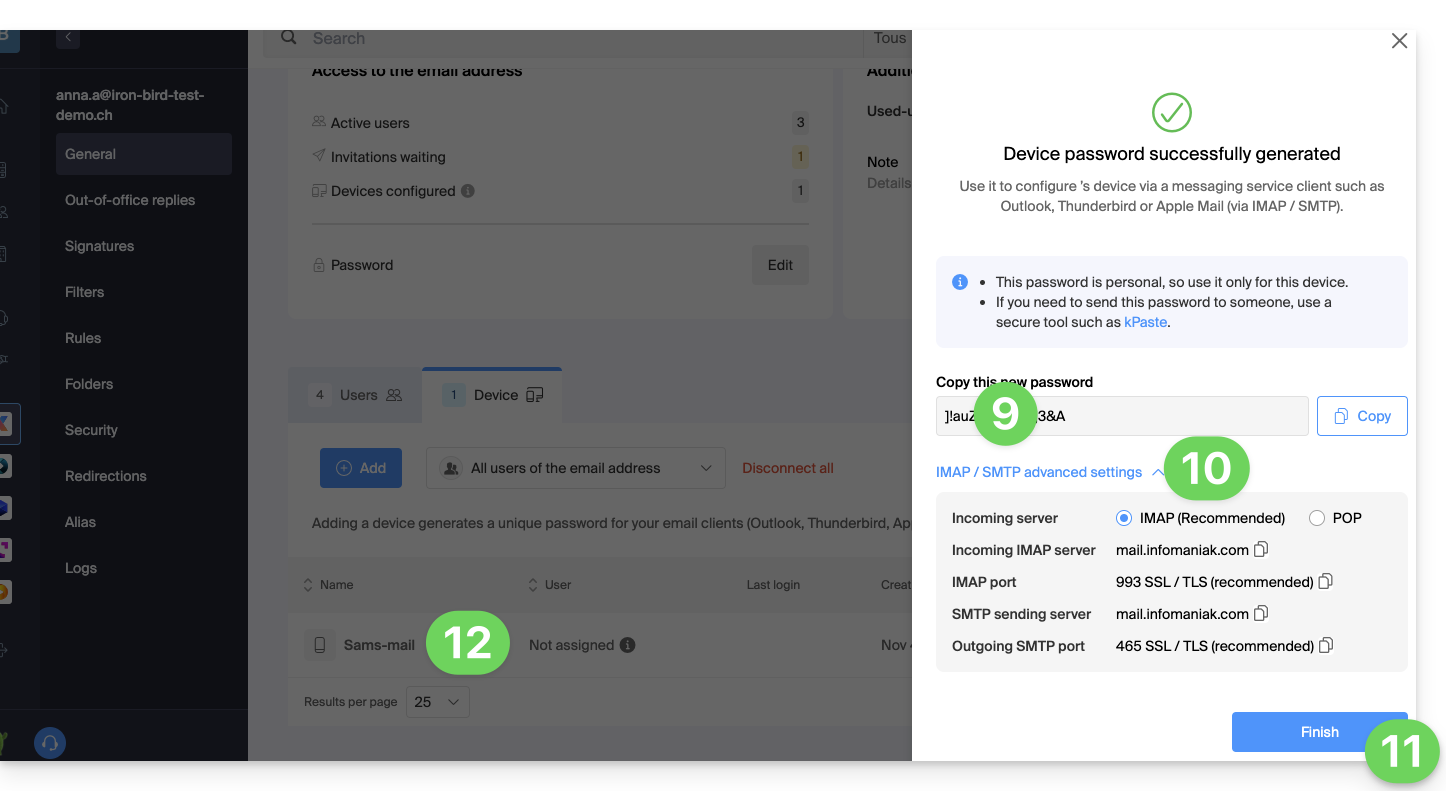
Task: Click the support headset icon at bottom
Action: [50, 743]
